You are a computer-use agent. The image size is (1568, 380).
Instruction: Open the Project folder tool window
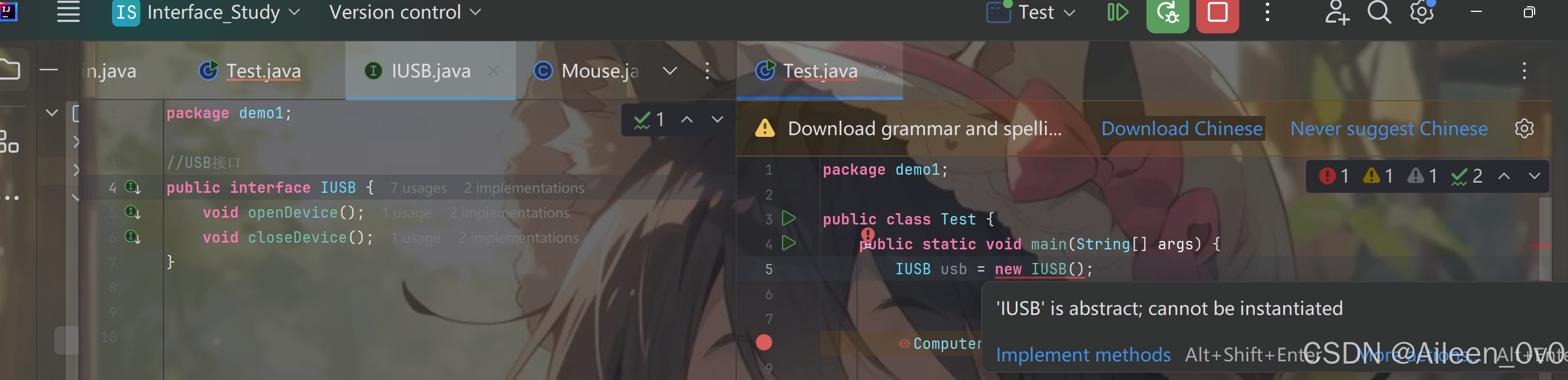[x=10, y=70]
